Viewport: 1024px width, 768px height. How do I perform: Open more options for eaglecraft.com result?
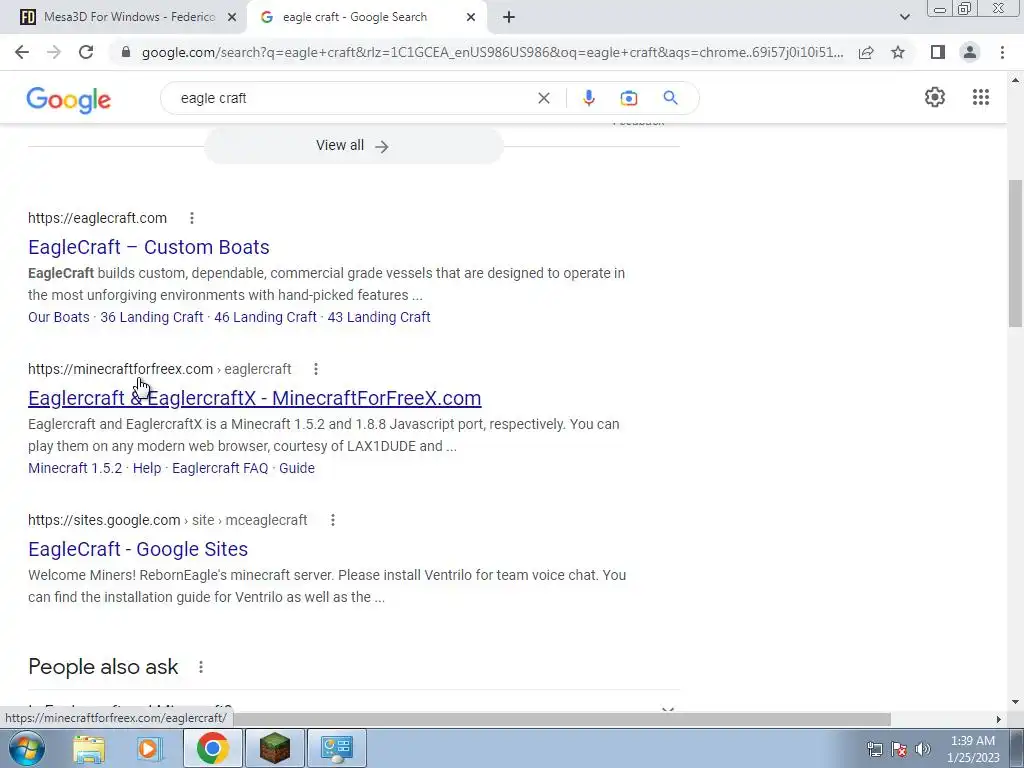pyautogui.click(x=191, y=218)
